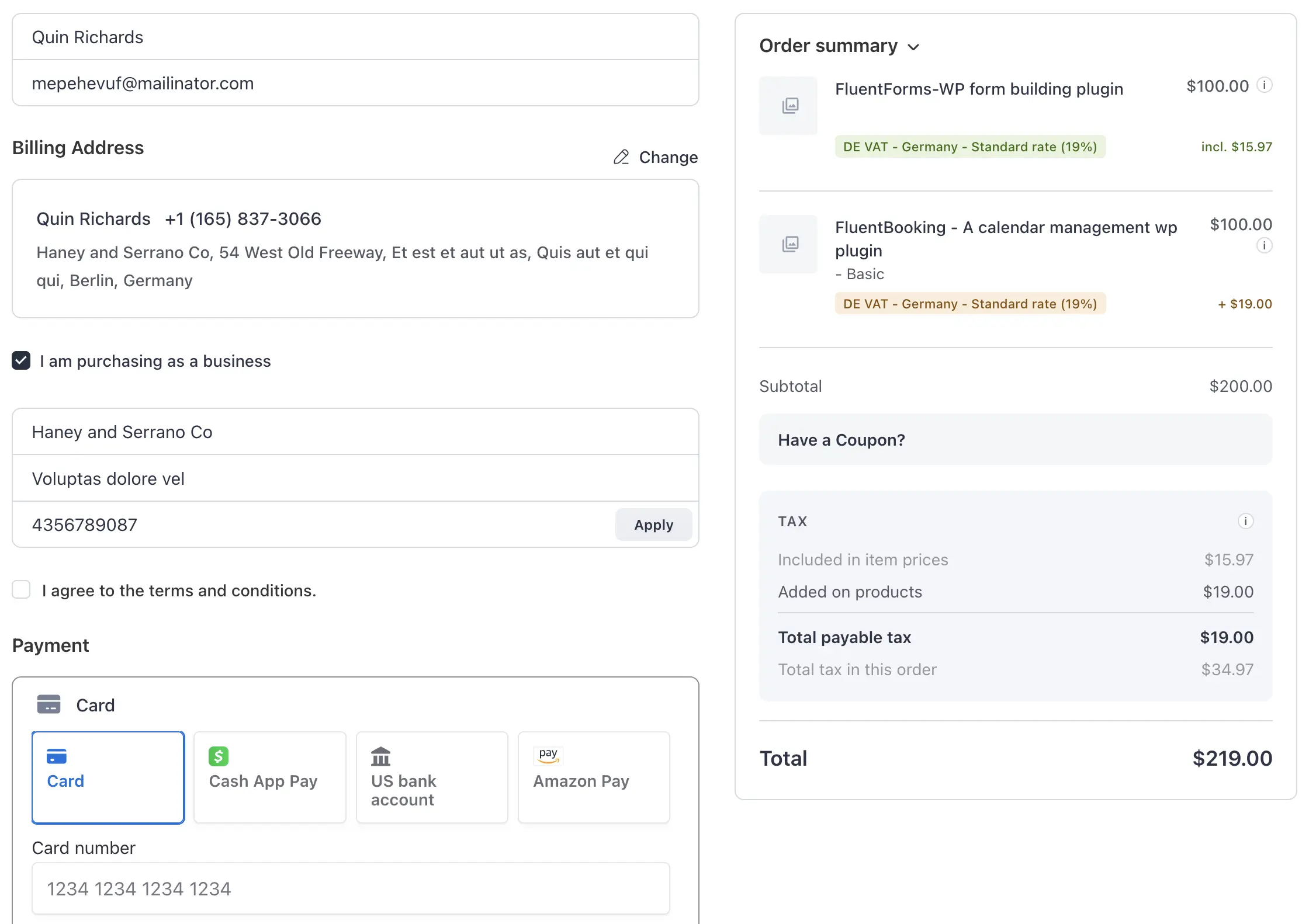This screenshot has height=924, width=1316.
Task: Click the Billing Address heading
Action: tap(78, 148)
